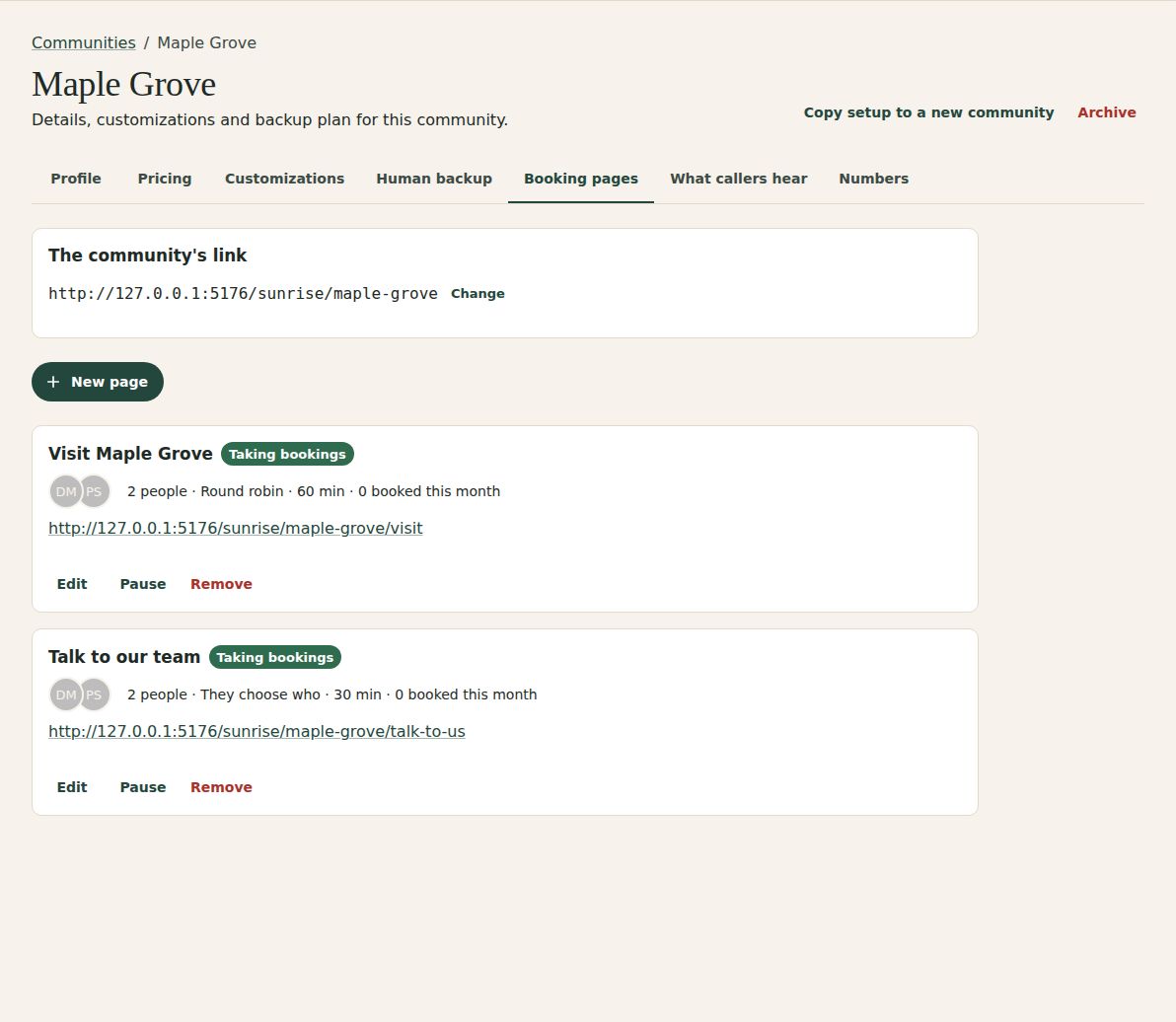Viewport: 1176px width, 1022px height.
Task: Open the Profile tab
Action: (x=76, y=179)
